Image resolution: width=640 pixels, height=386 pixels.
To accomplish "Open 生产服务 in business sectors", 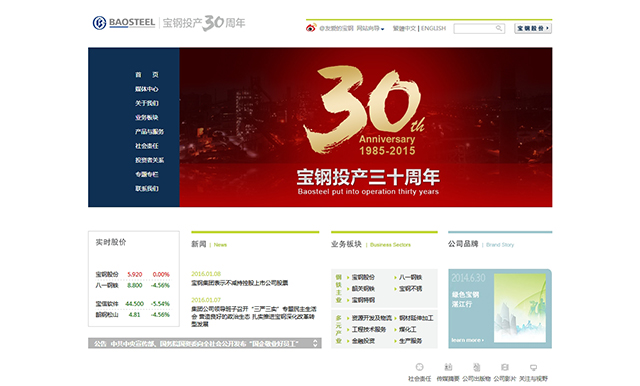I will (x=410, y=341).
